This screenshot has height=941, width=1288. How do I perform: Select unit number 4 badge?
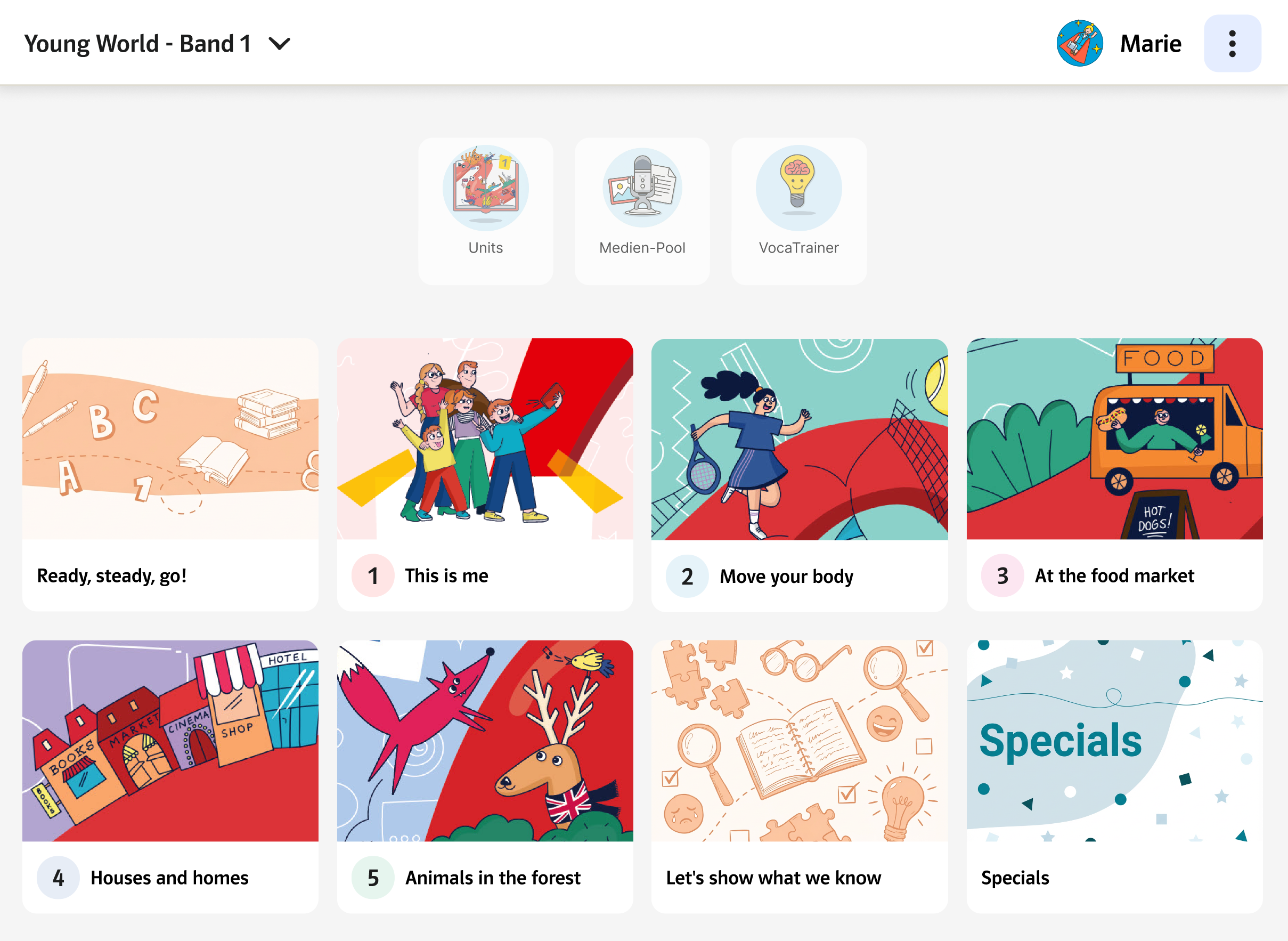[58, 878]
